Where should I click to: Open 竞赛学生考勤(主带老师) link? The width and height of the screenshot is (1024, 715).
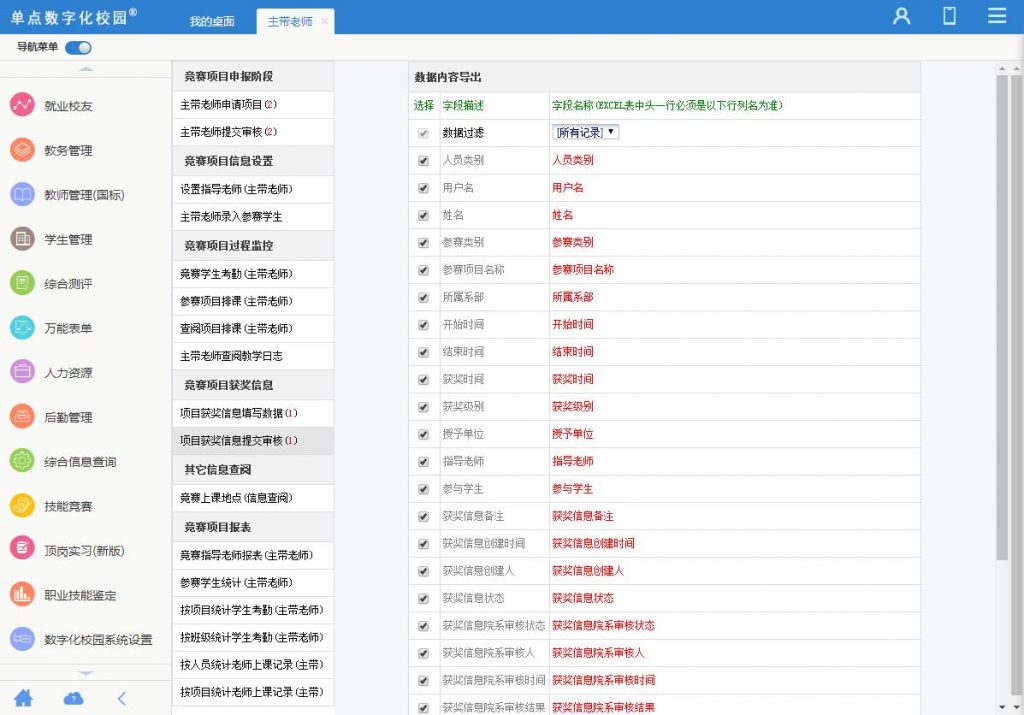253,274
